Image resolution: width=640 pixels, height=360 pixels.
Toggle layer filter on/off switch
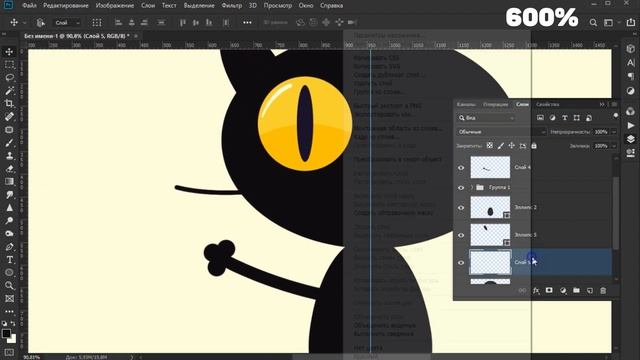tap(616, 117)
